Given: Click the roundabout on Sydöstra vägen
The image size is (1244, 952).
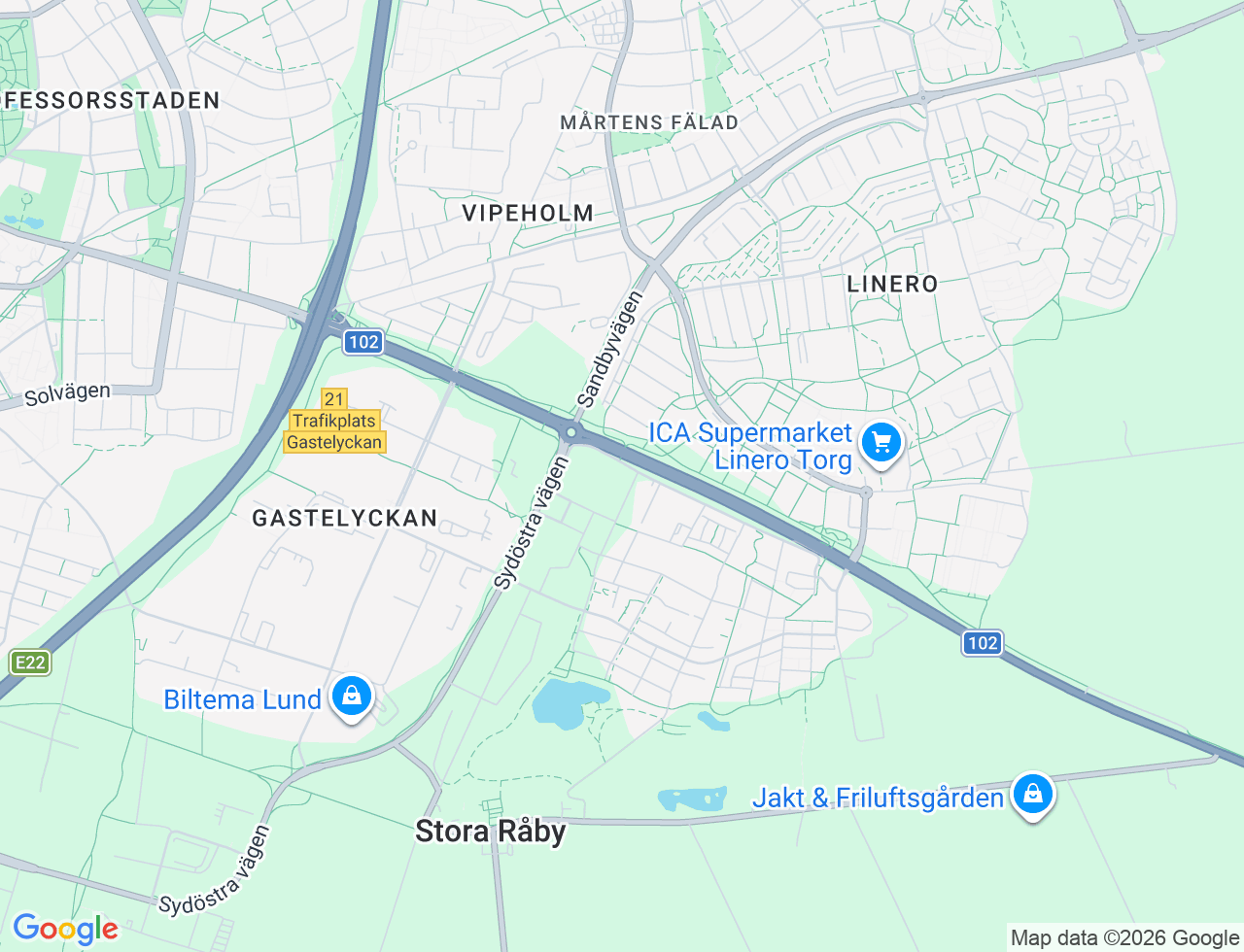Looking at the screenshot, I should coord(572,432).
